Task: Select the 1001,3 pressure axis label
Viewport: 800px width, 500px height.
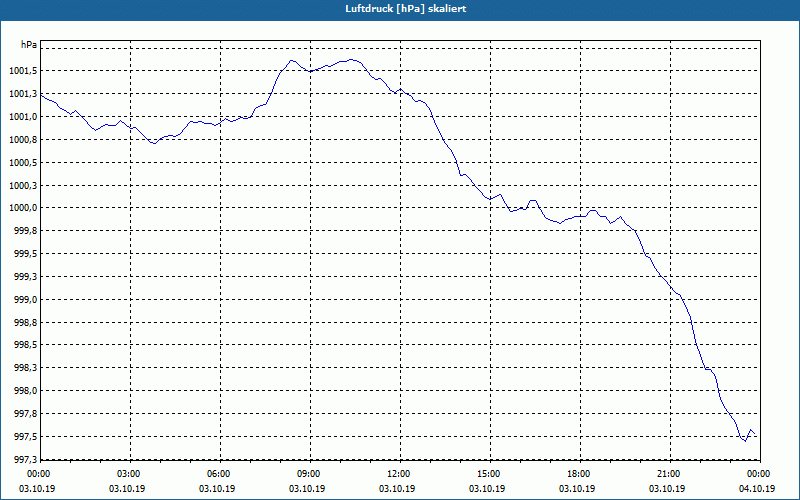Action: tap(23, 94)
